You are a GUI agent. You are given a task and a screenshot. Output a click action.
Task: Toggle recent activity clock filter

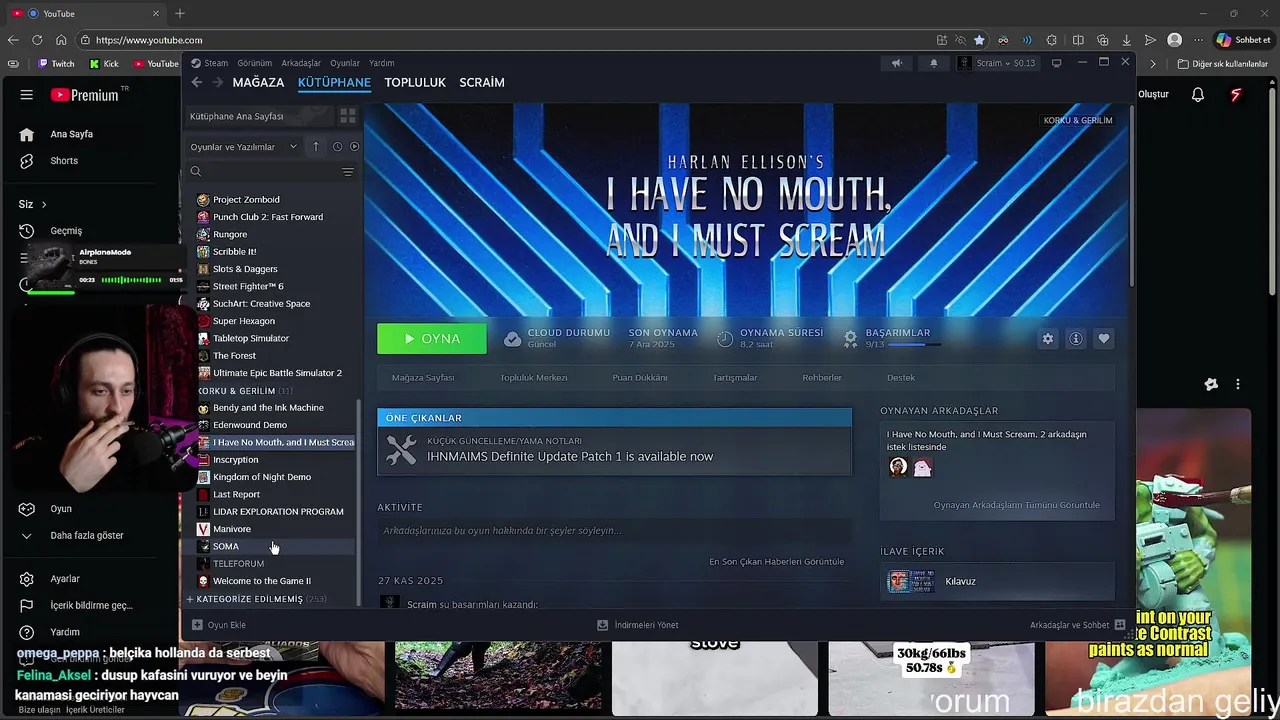coord(337,147)
